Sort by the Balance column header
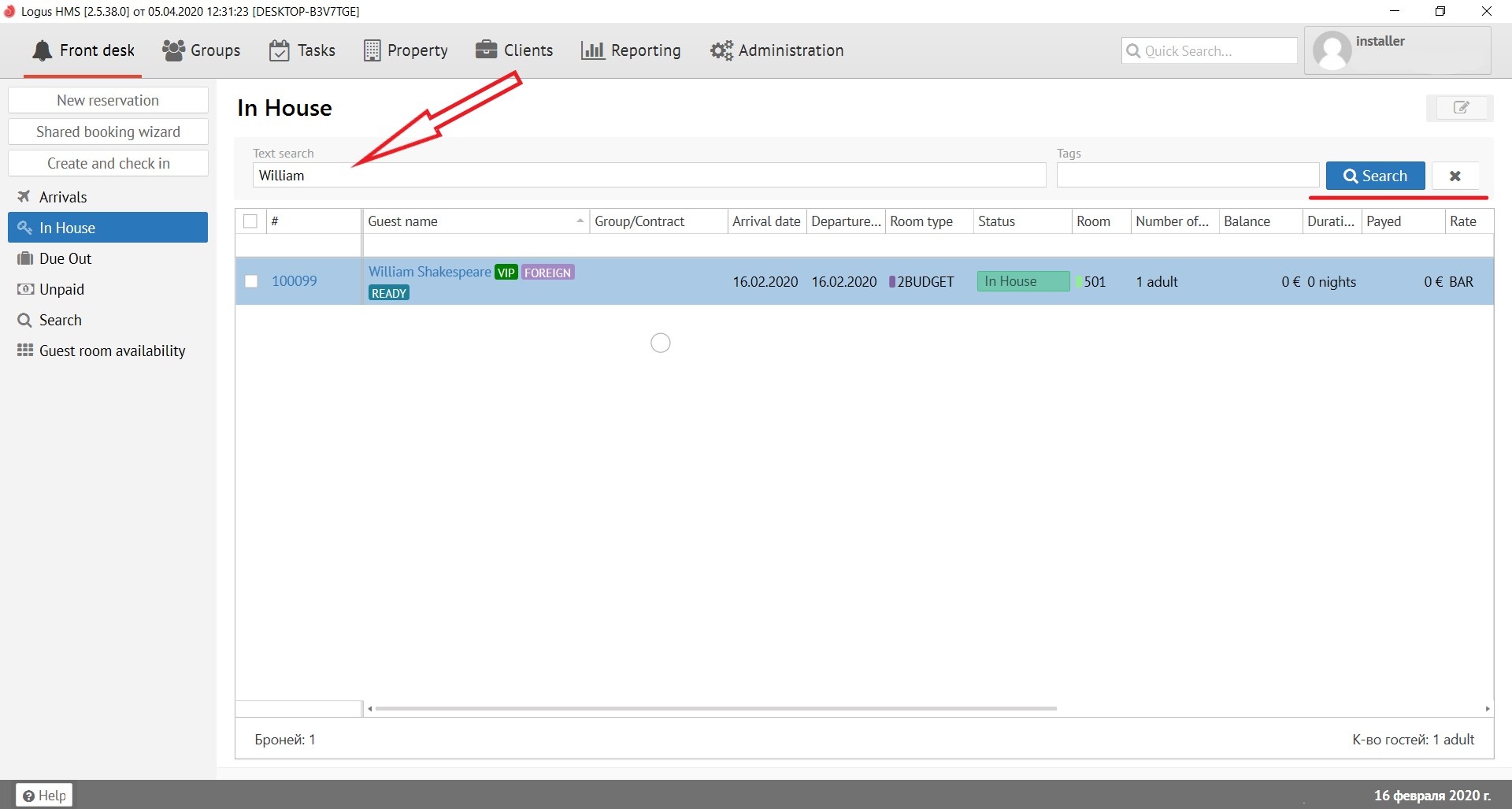 click(x=1261, y=221)
